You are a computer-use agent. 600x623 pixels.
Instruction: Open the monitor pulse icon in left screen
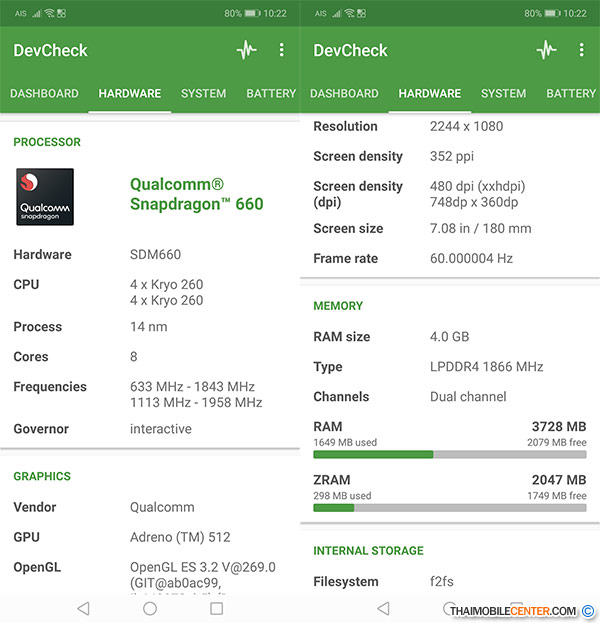(246, 50)
